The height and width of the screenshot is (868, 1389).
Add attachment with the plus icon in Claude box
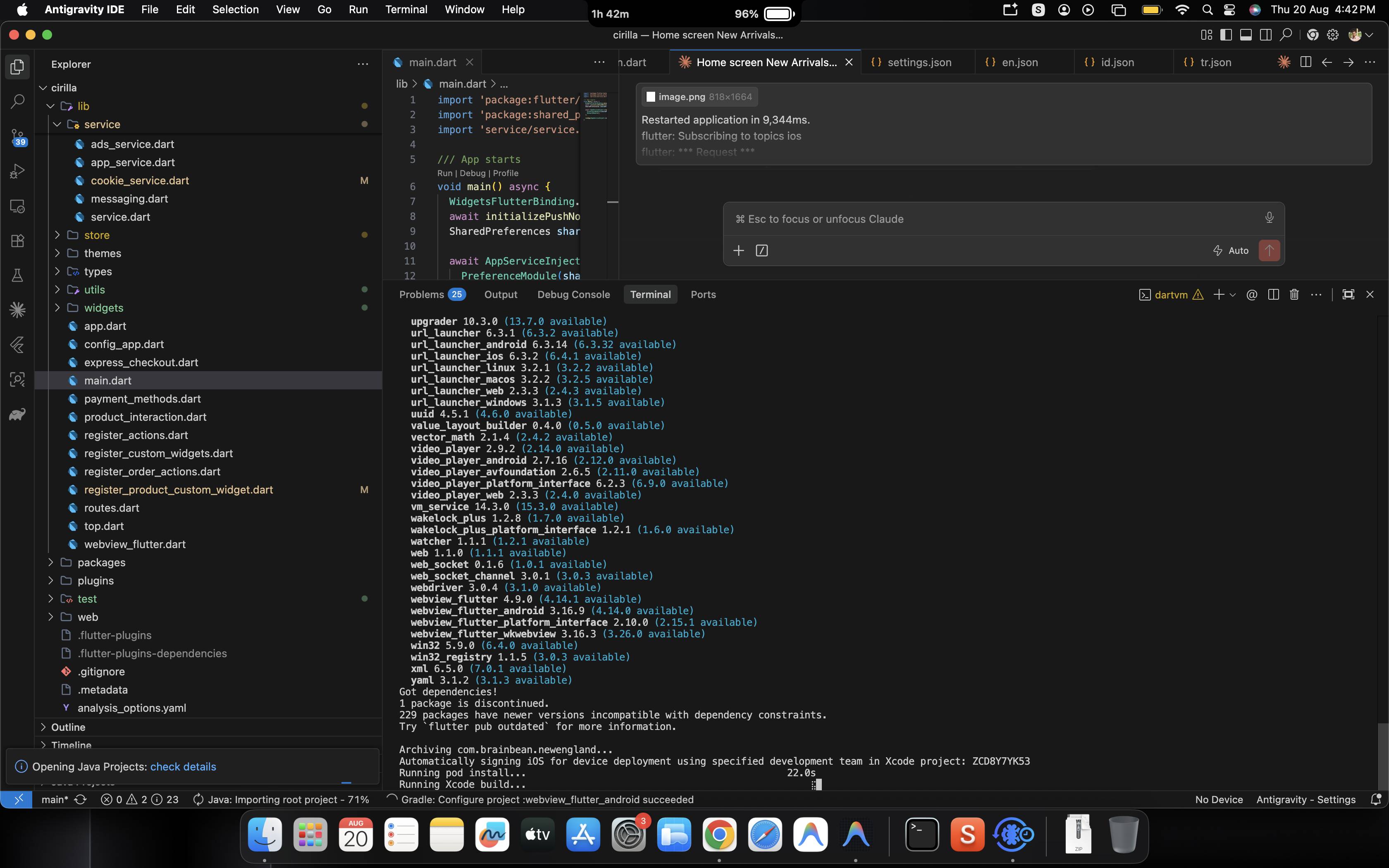pos(739,250)
